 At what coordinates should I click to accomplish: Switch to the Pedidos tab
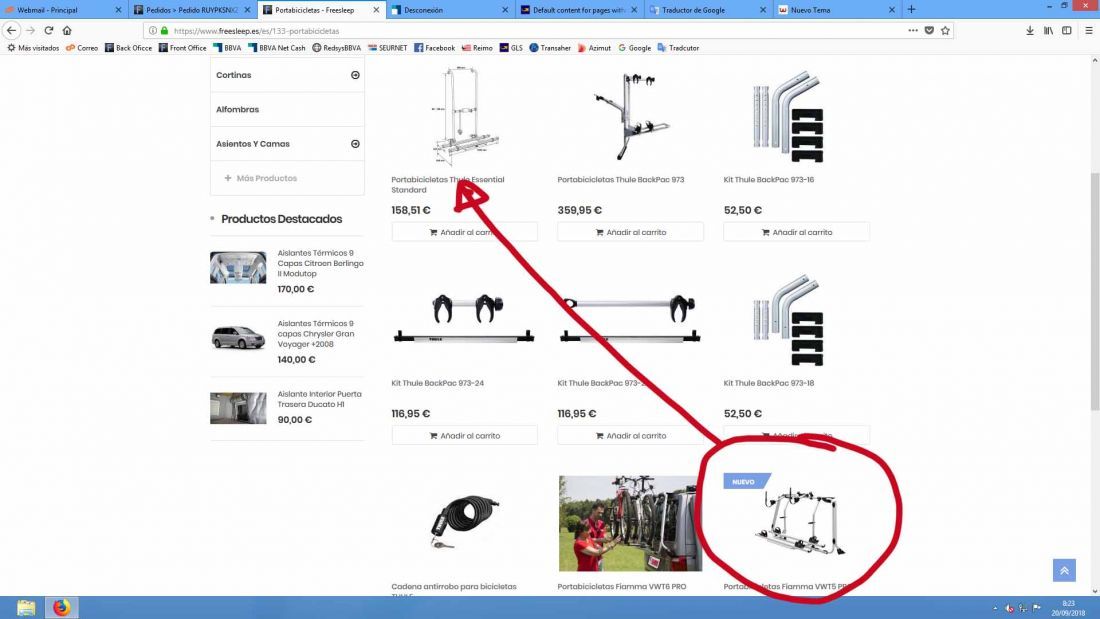point(192,10)
